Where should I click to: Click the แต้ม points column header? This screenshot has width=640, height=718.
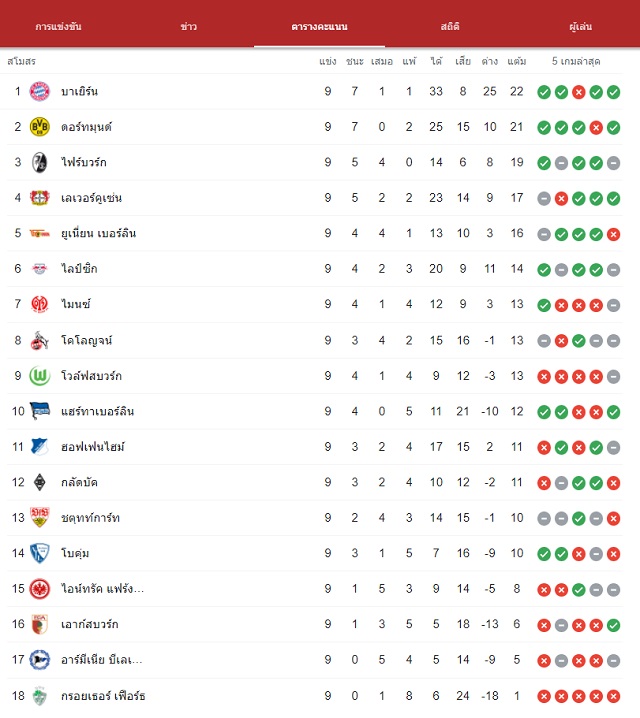pos(517,61)
